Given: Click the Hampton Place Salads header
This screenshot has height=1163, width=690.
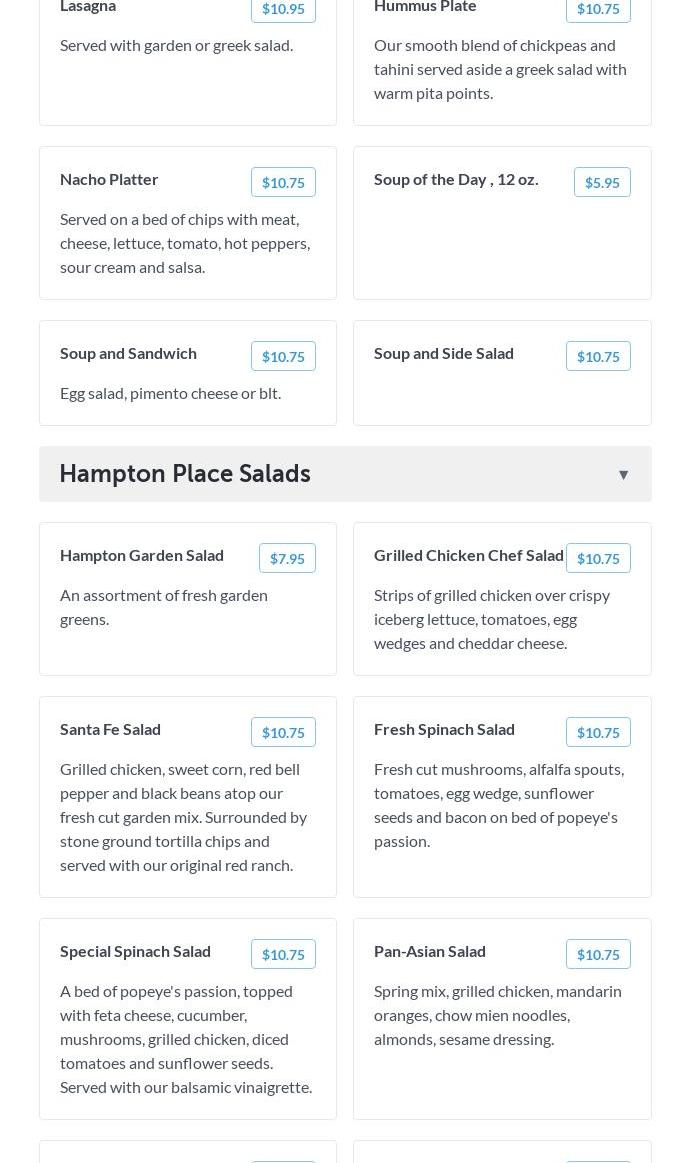Looking at the screenshot, I should coord(185,474).
